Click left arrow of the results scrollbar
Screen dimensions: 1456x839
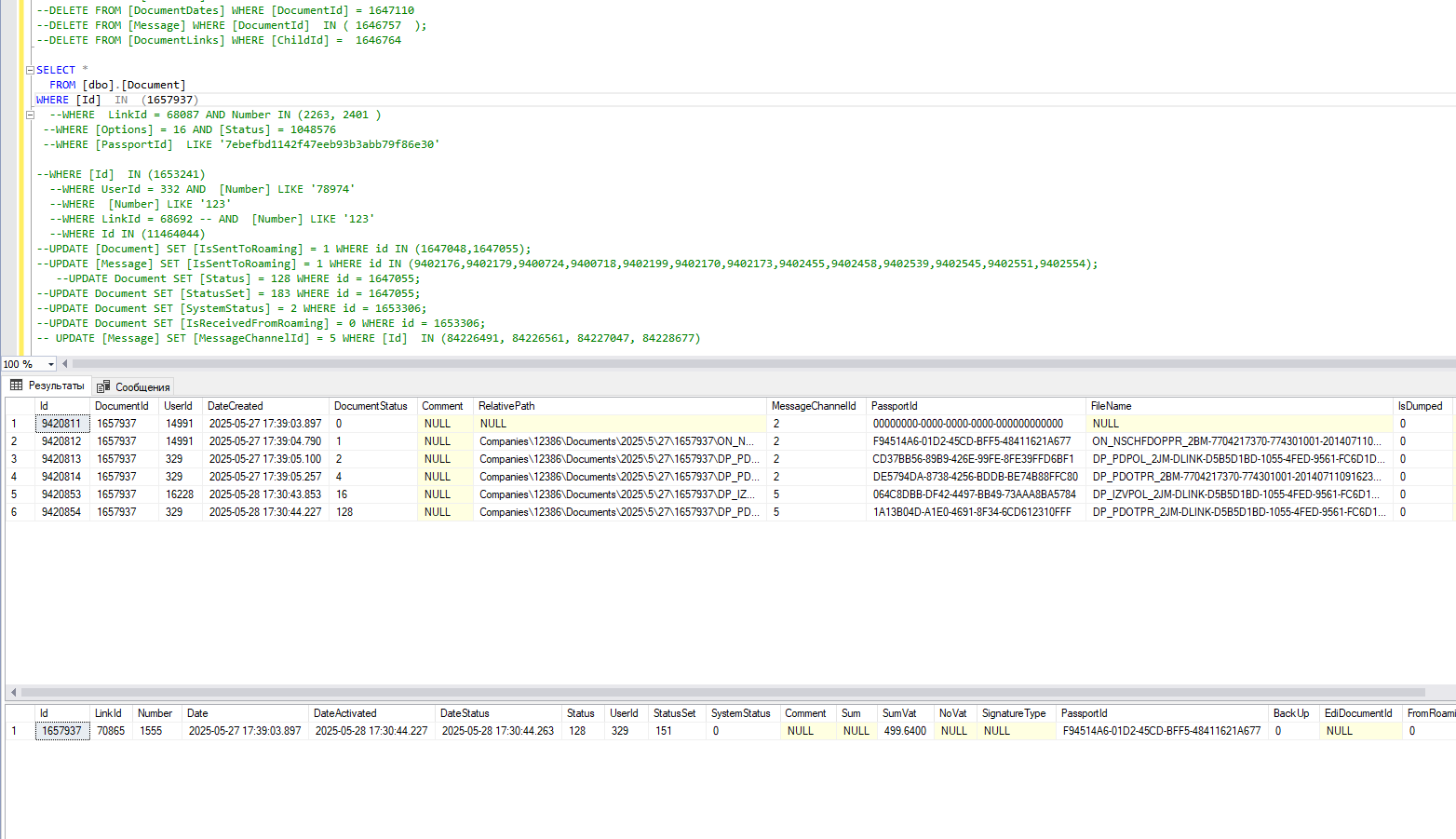click(x=12, y=693)
